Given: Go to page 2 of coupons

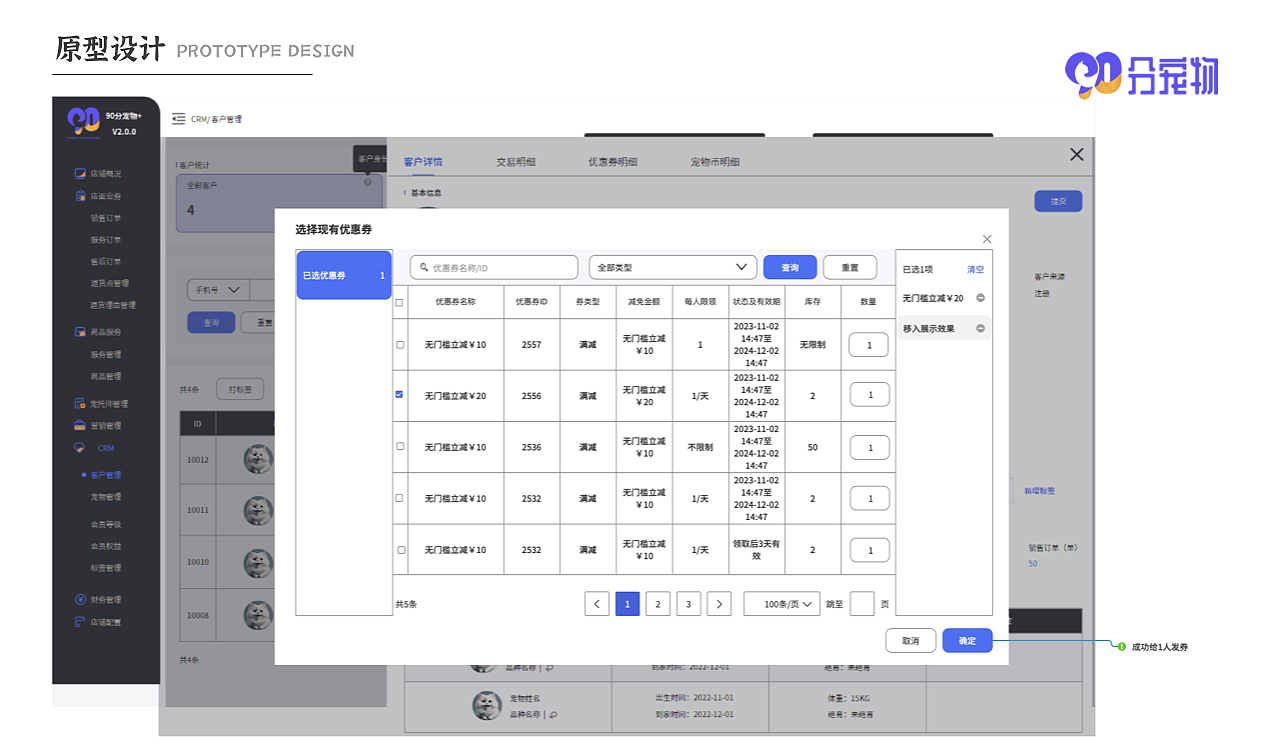Looking at the screenshot, I should pos(658,604).
